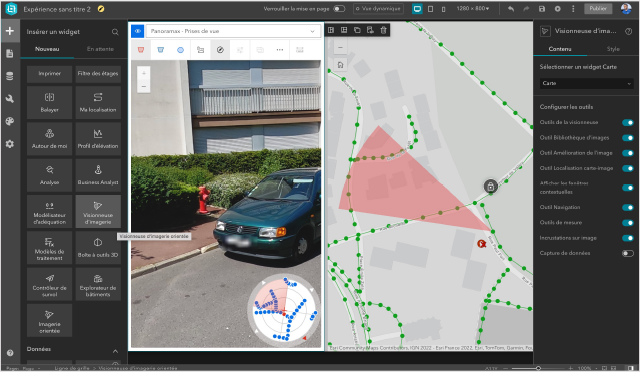Toggle Outil Navigation switch
640x372 pixels.
[x=628, y=207]
